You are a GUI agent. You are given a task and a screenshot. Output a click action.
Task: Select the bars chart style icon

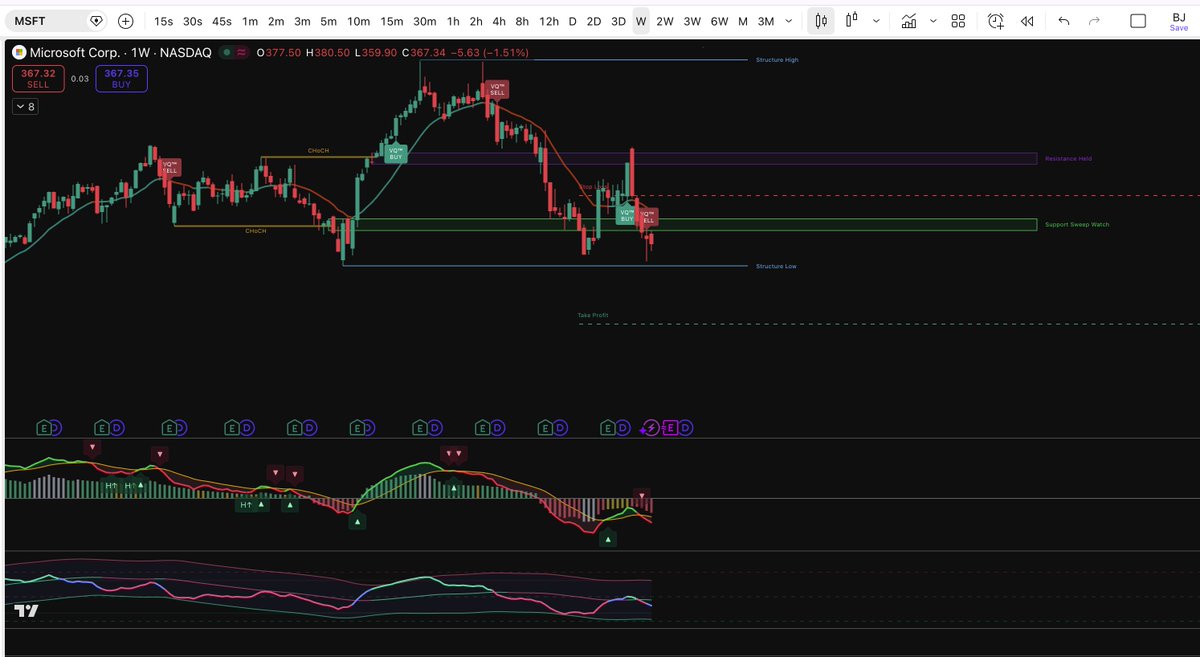point(821,21)
